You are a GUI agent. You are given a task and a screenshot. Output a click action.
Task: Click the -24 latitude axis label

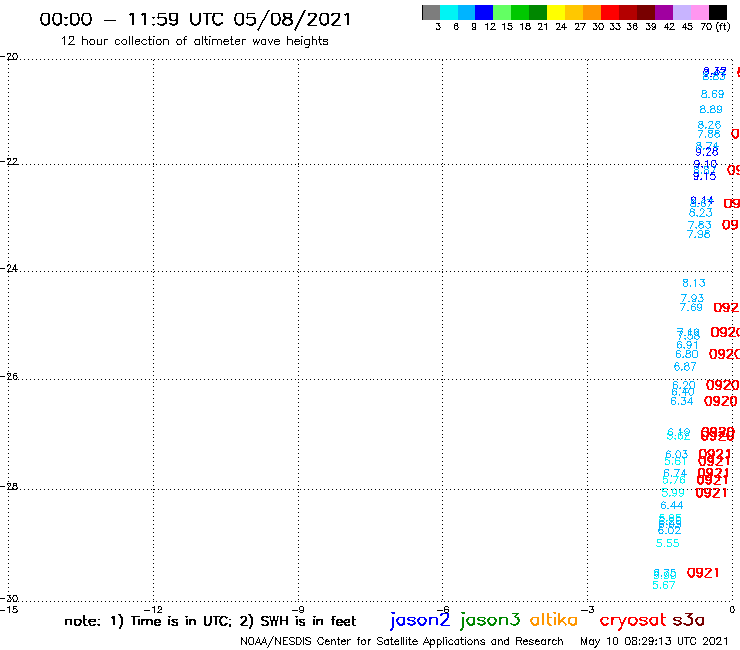(9, 268)
